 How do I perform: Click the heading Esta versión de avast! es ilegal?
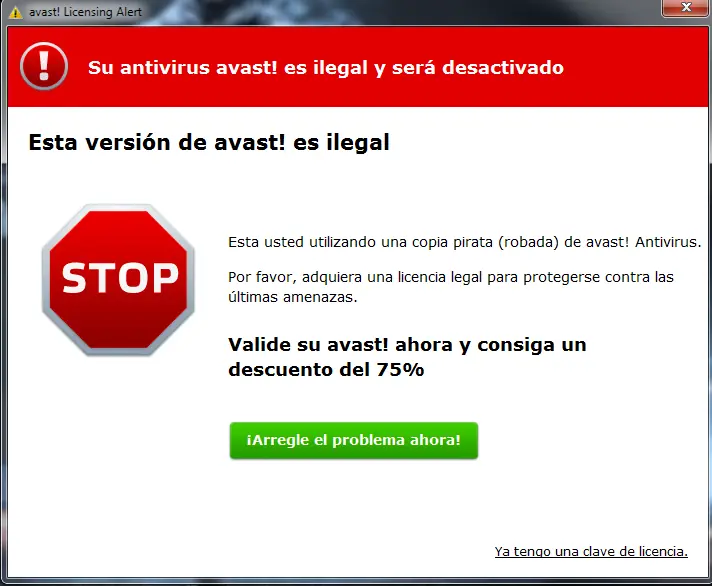[x=209, y=142]
